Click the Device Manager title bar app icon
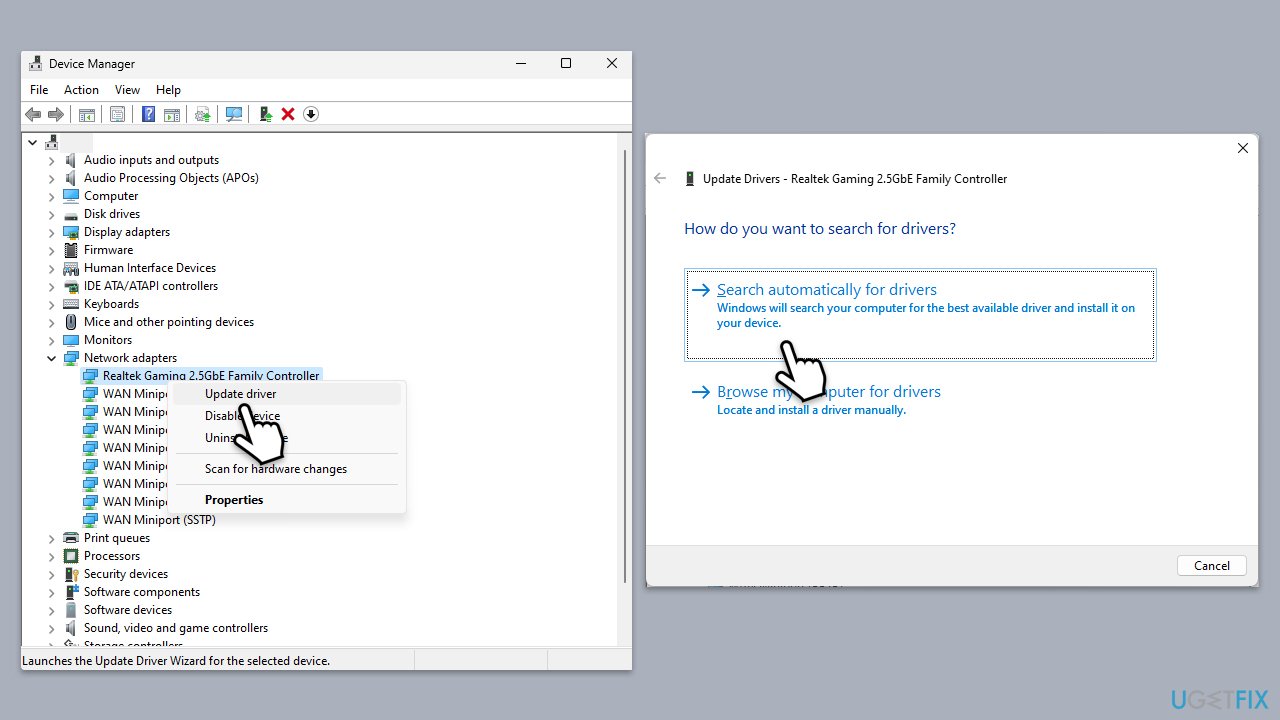This screenshot has height=720, width=1280. 36,63
